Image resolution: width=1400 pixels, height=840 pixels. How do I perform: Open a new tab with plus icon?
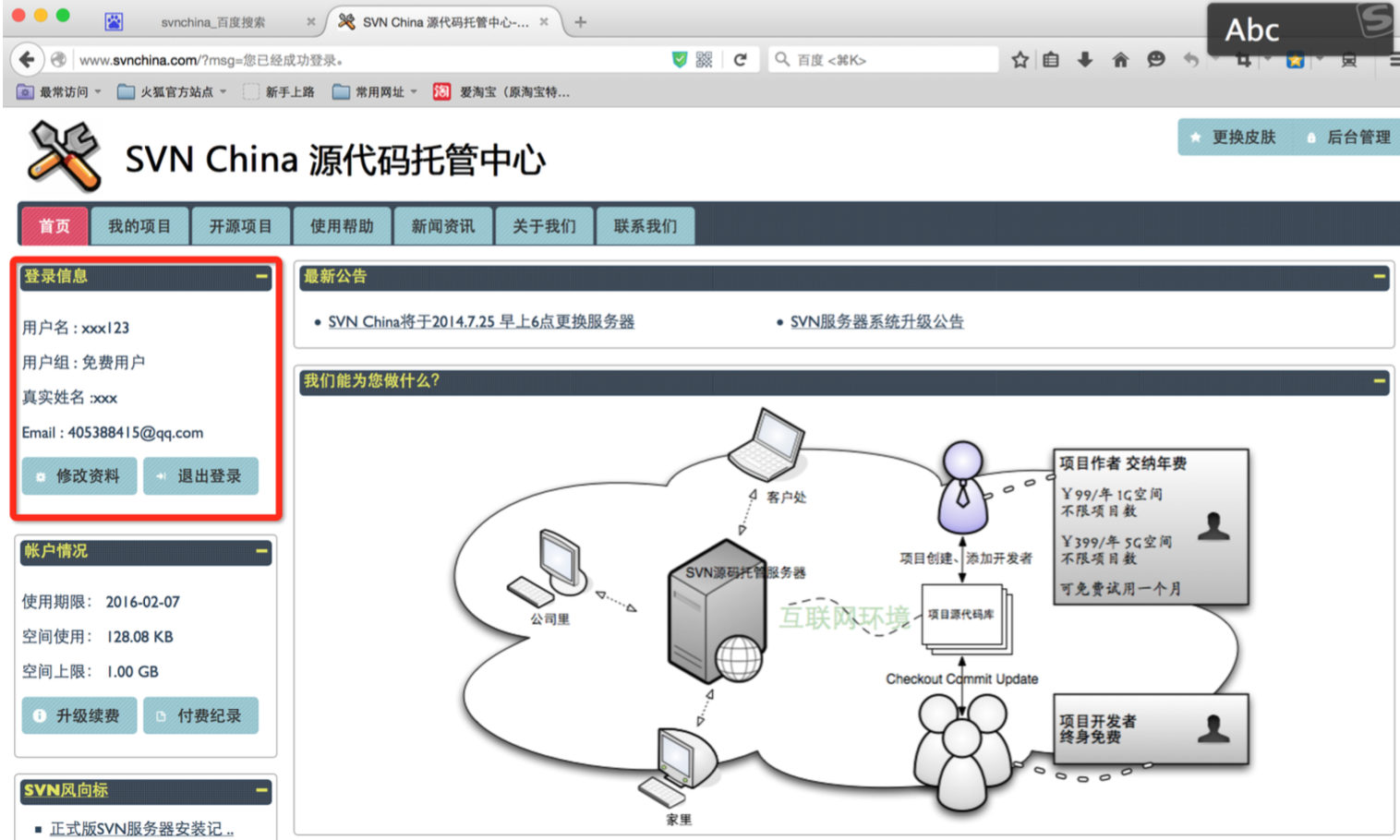[581, 22]
